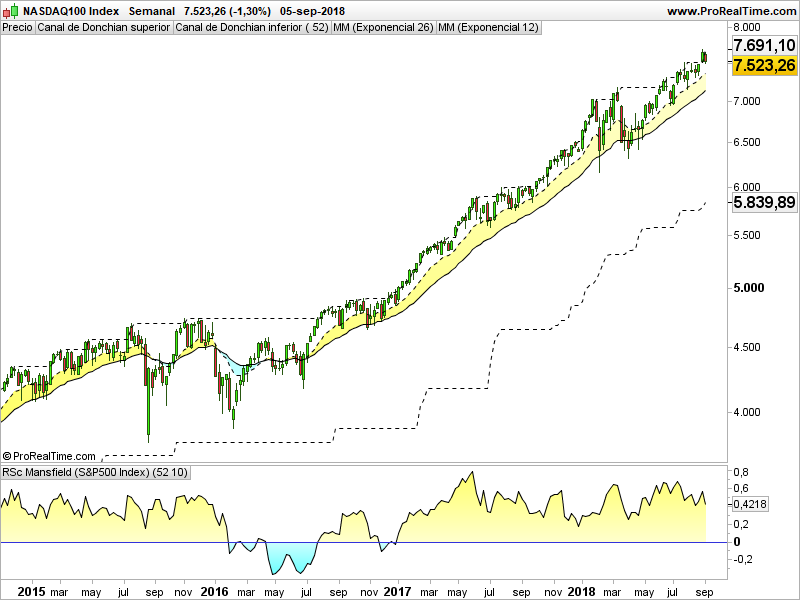The width and height of the screenshot is (800, 600).
Task: Click the 2016 year marker on time axis
Action: coord(213,591)
